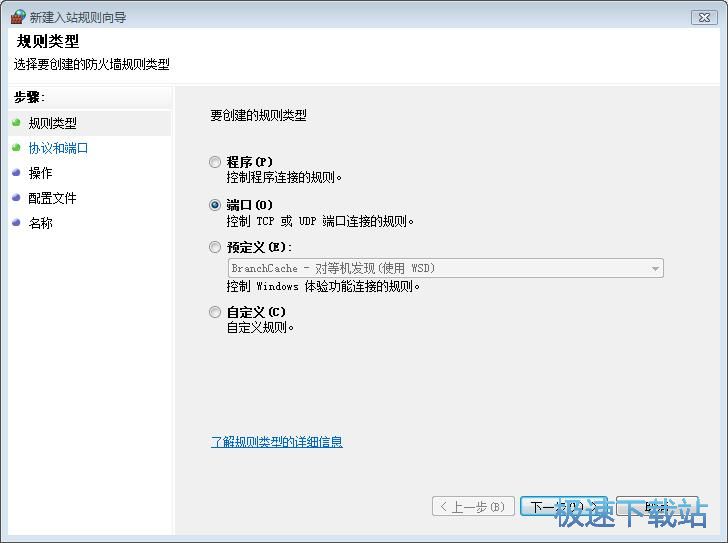Select the 程序(P) program radio button
The height and width of the screenshot is (543, 728).
coord(214,162)
